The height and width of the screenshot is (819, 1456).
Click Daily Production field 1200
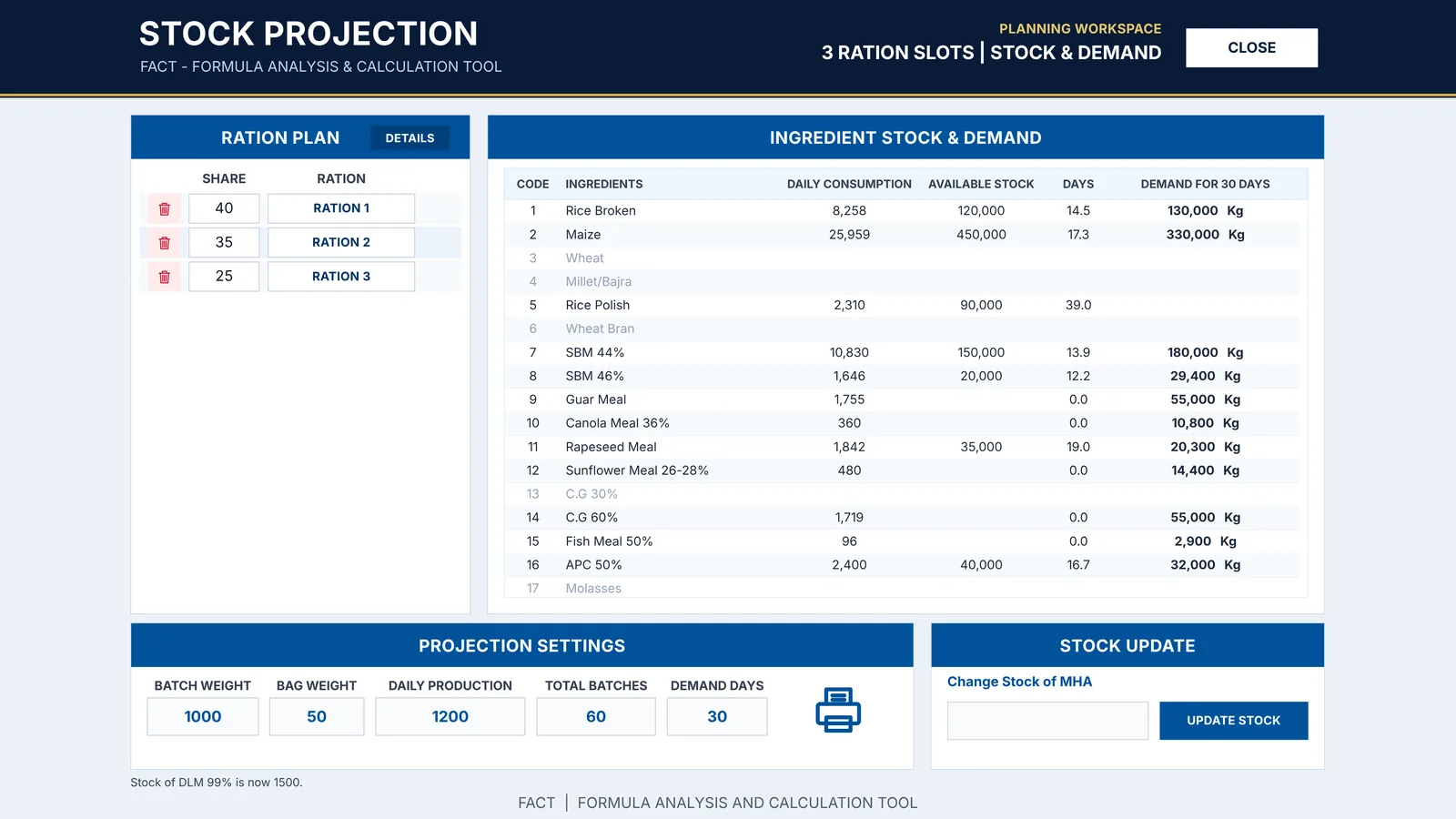tap(450, 716)
